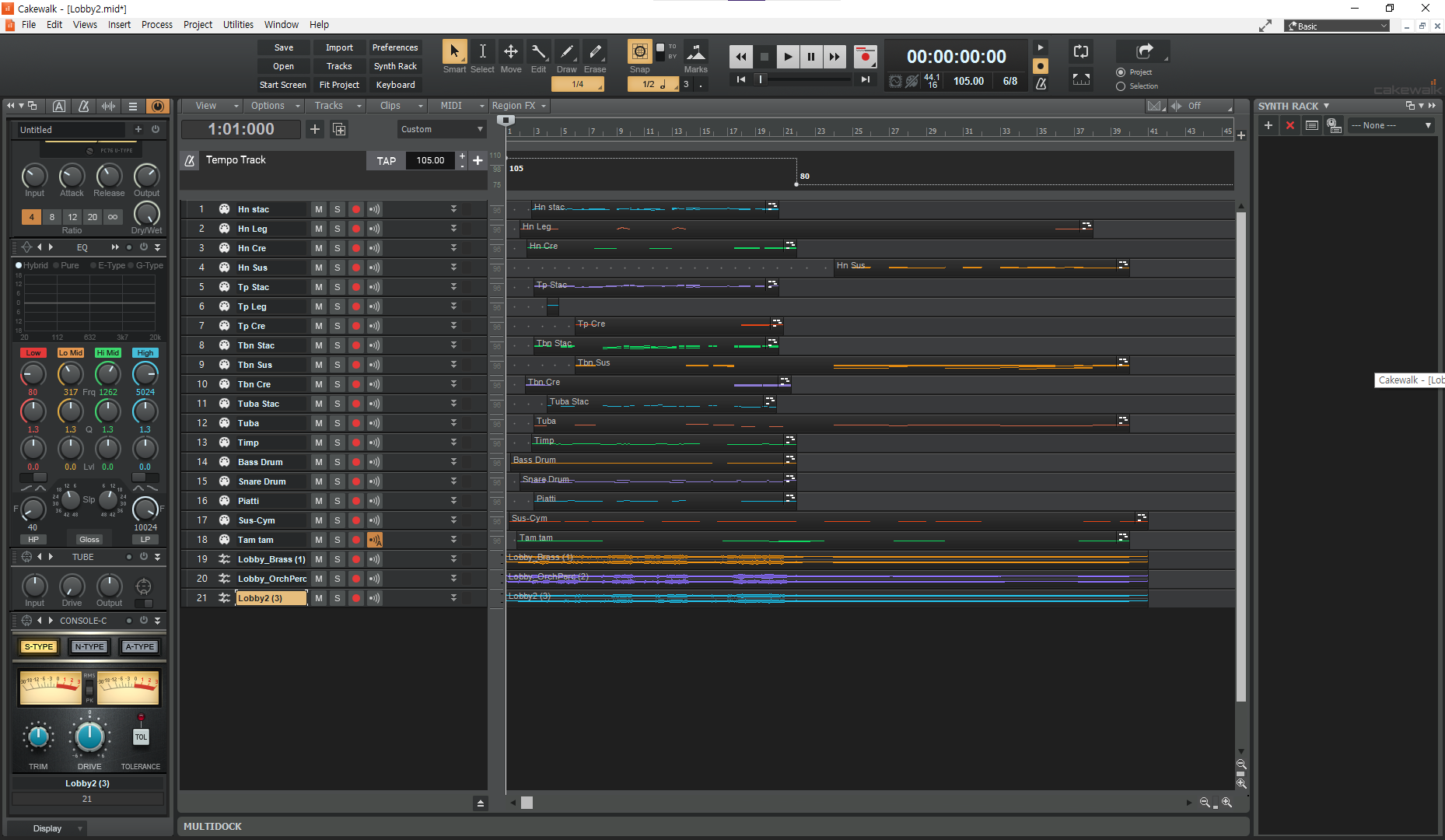Open the Custom track control dropdown

[x=442, y=129]
